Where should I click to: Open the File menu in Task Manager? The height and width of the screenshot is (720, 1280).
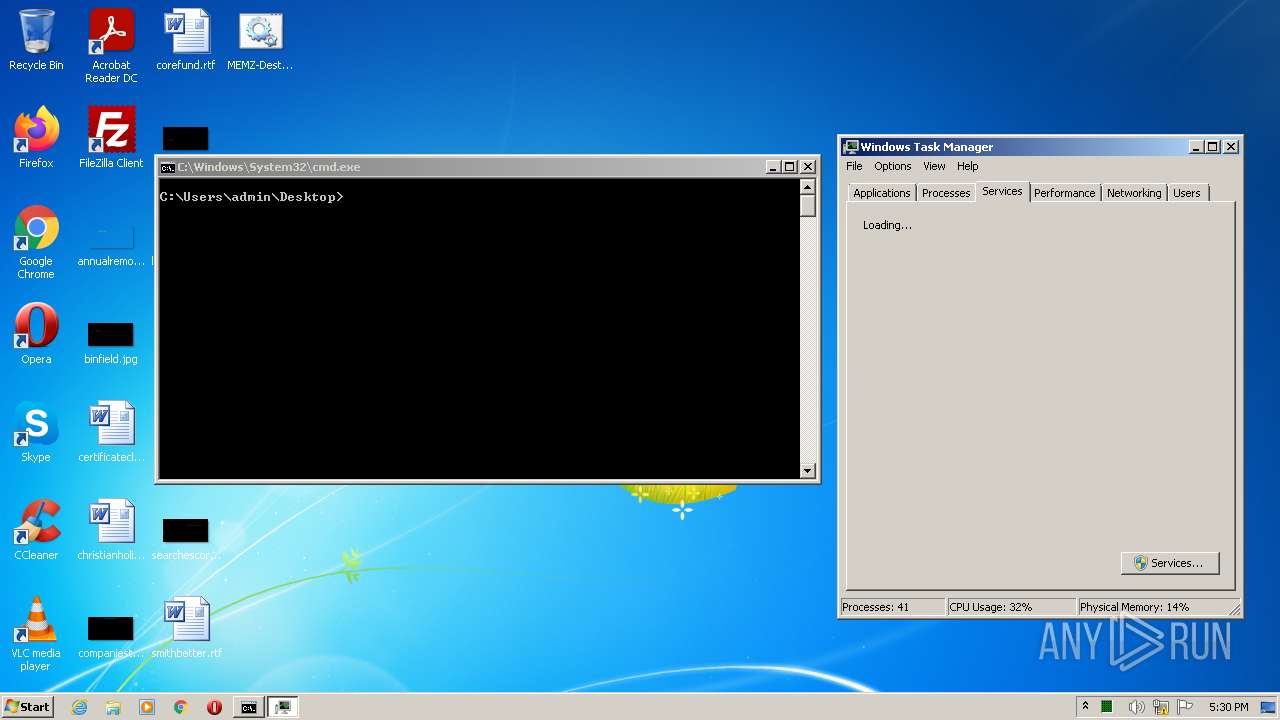coord(854,166)
